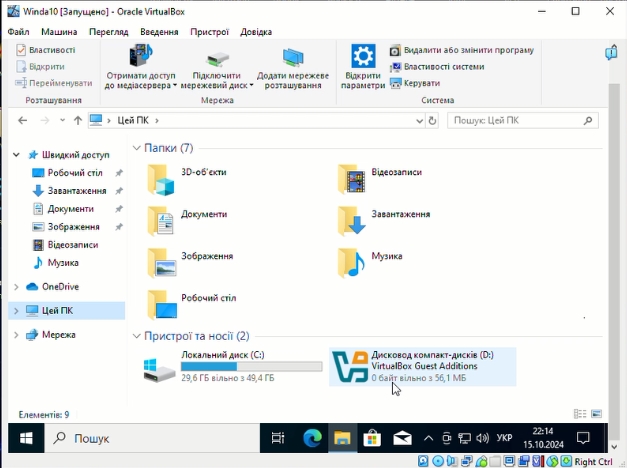Open Microsoft Store from taskbar
This screenshot has height=468, width=627.
(372, 438)
